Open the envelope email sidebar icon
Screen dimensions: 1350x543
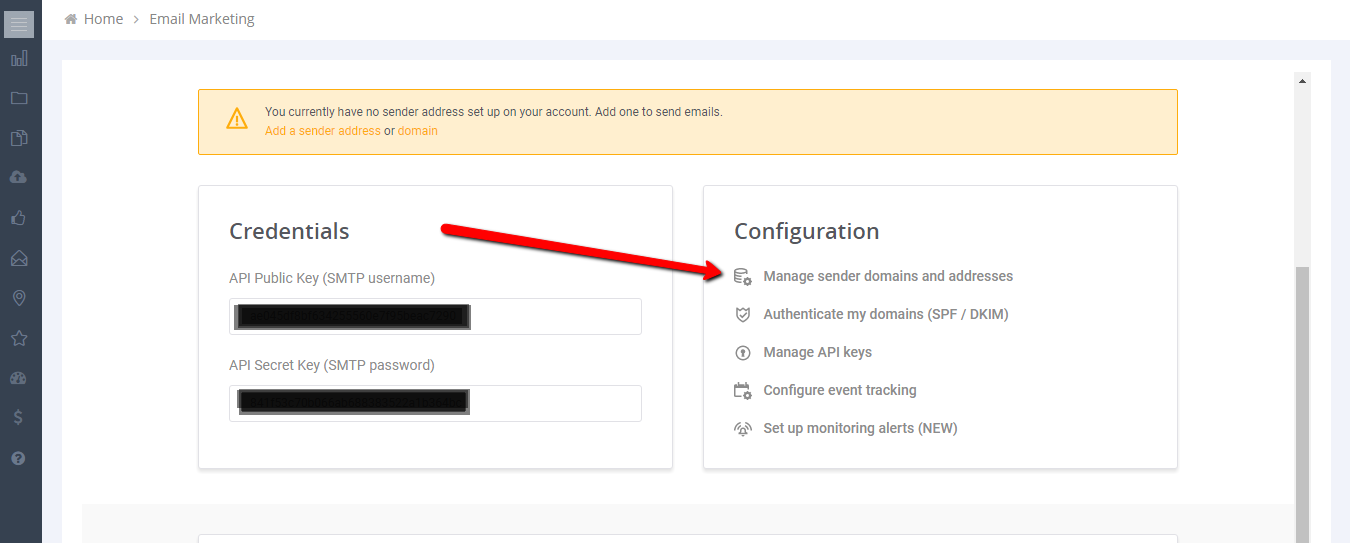tap(19, 258)
